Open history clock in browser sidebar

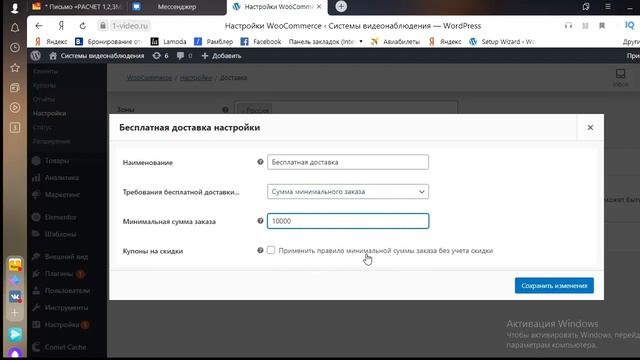(x=15, y=48)
